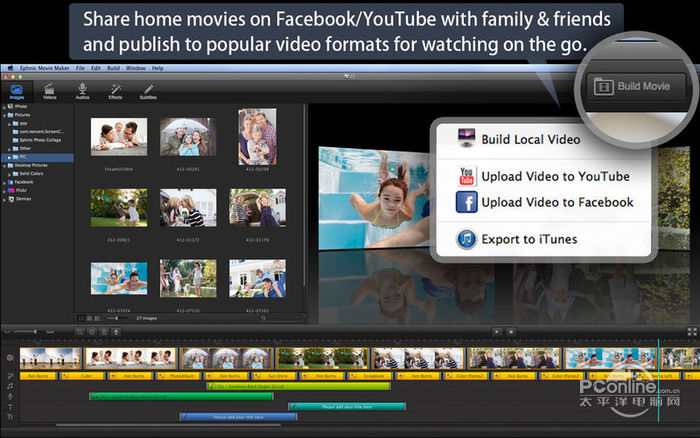700x438 pixels.
Task: Switch to the Images media tab
Action: click(x=17, y=92)
